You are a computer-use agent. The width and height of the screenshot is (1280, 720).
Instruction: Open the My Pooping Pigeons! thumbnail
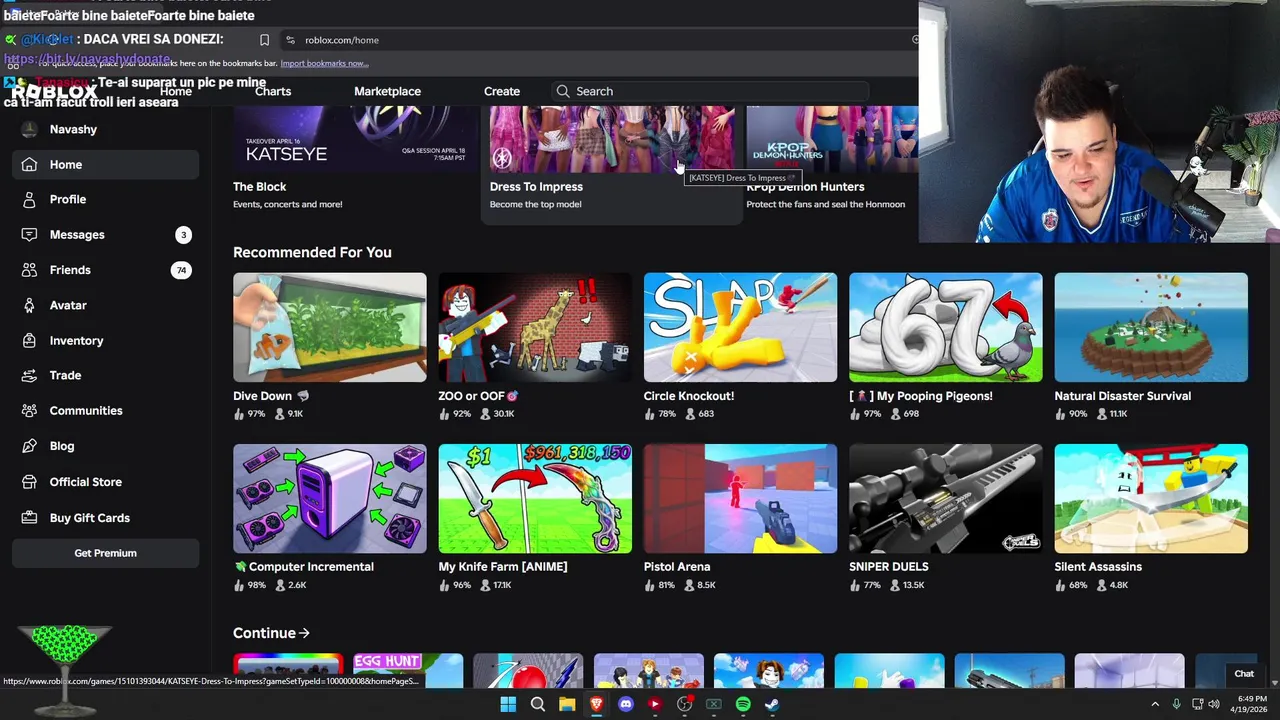[945, 327]
